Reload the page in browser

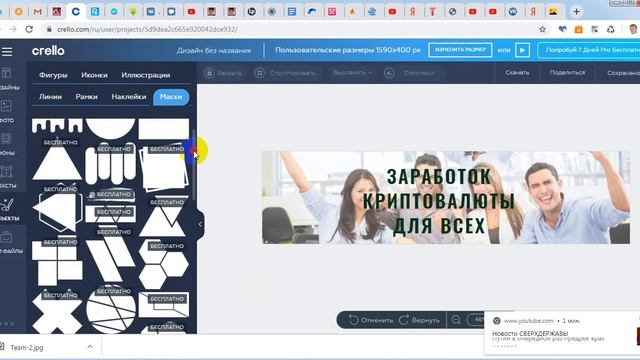pos(29,29)
